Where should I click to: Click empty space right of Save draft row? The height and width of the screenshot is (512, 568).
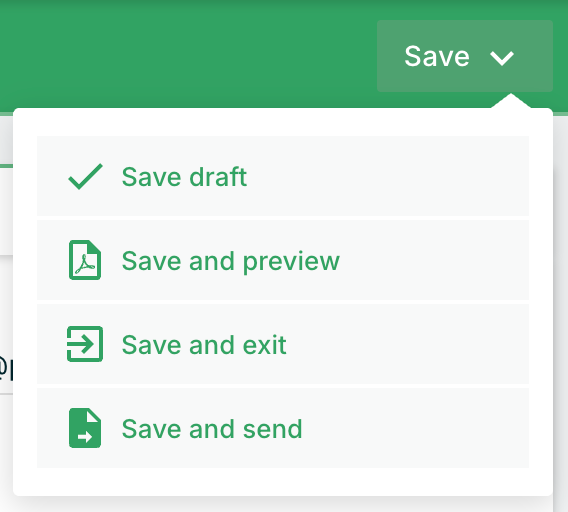pyautogui.click(x=388, y=176)
